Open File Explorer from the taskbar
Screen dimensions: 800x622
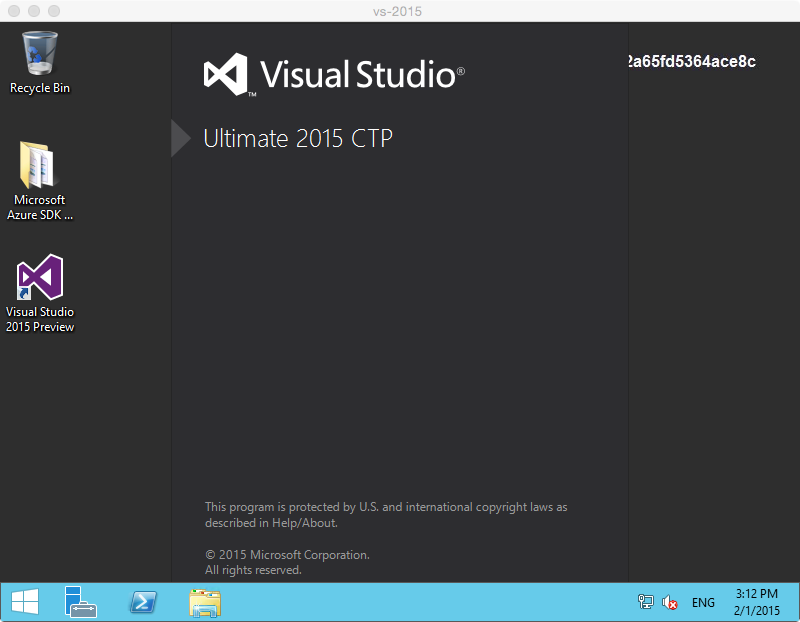(205, 603)
